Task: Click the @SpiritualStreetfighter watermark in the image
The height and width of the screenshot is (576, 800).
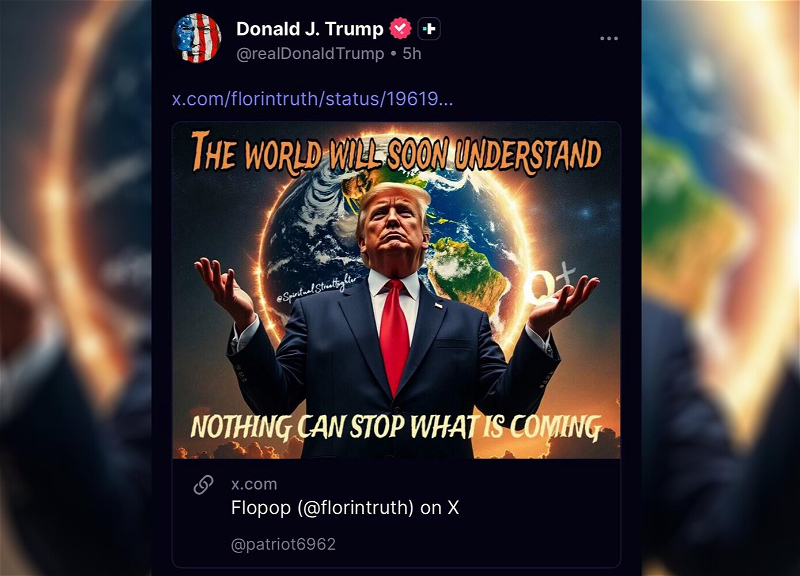Action: pos(316,288)
